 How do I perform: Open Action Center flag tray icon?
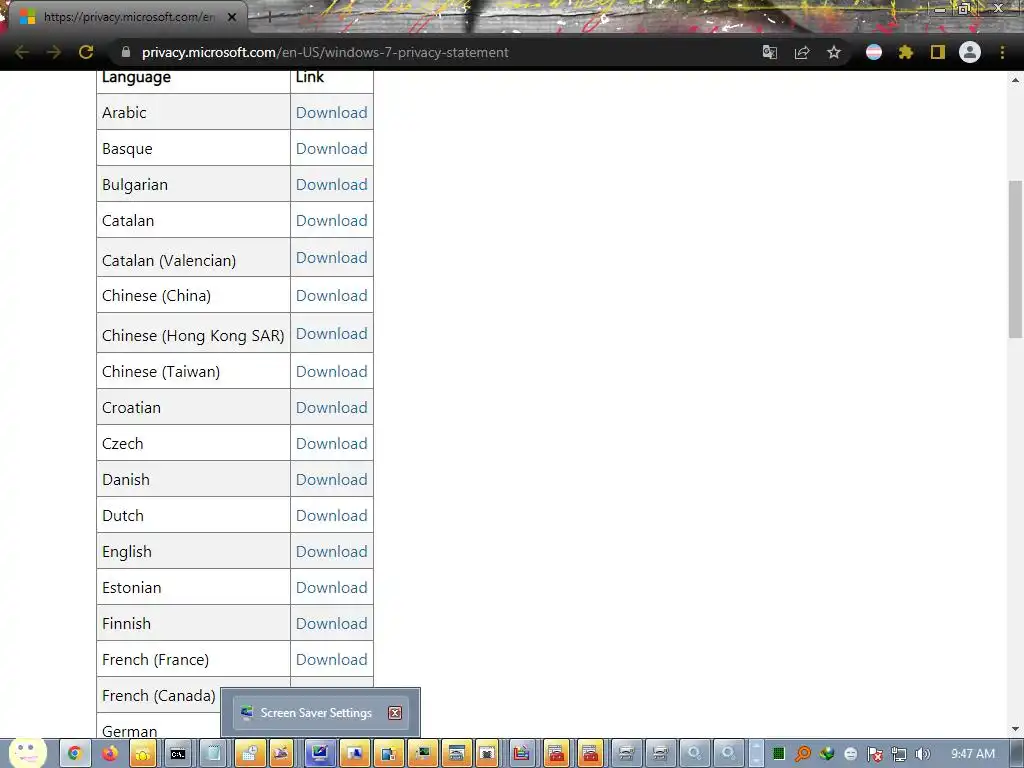point(874,755)
